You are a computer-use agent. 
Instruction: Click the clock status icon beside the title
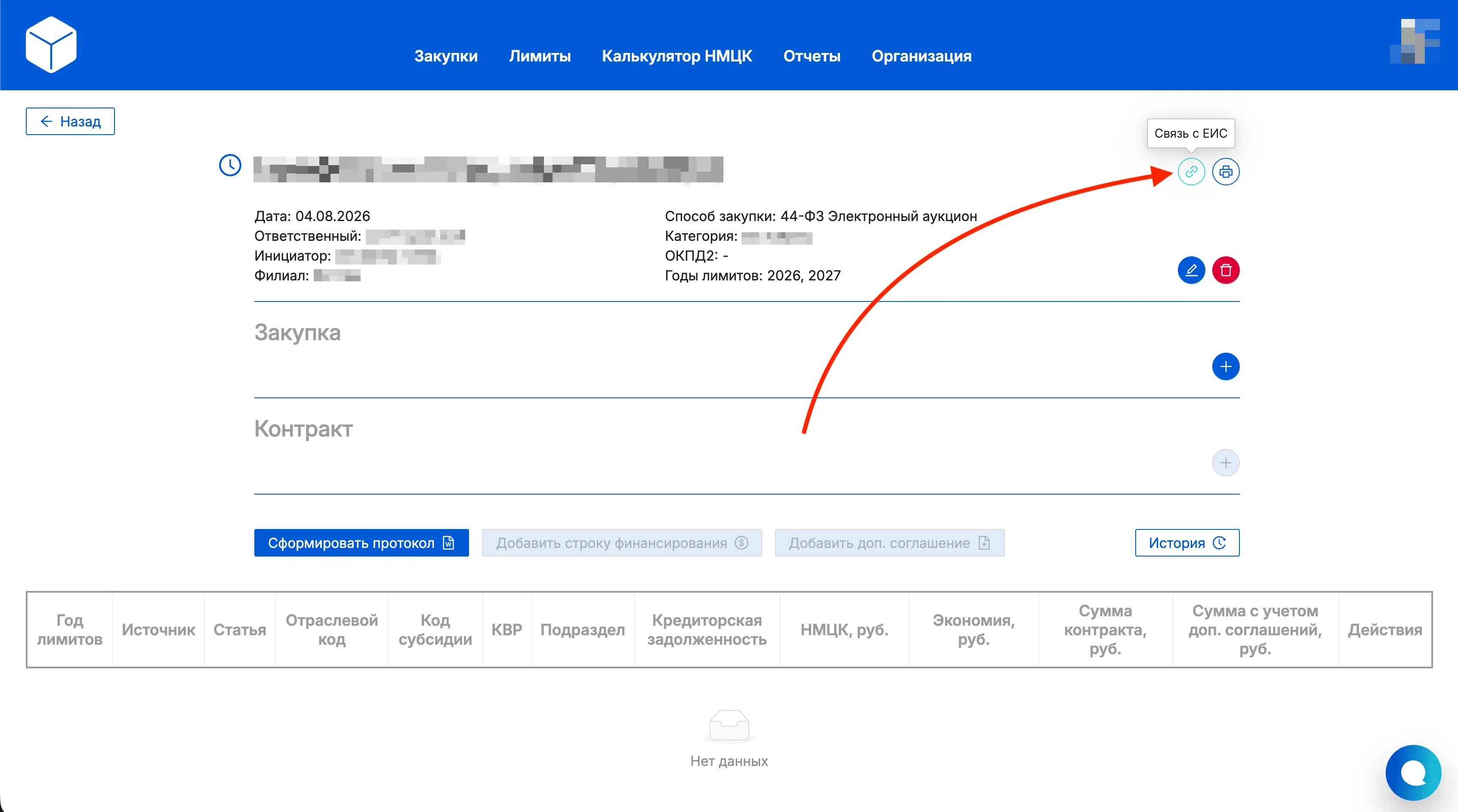pos(230,165)
